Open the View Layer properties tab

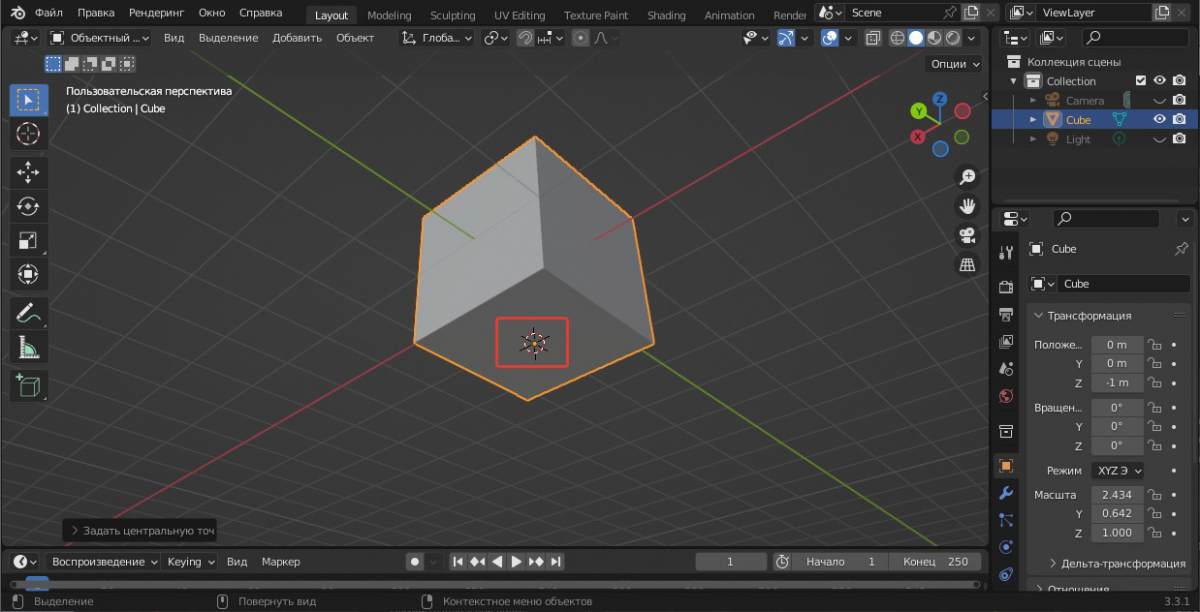point(1006,342)
